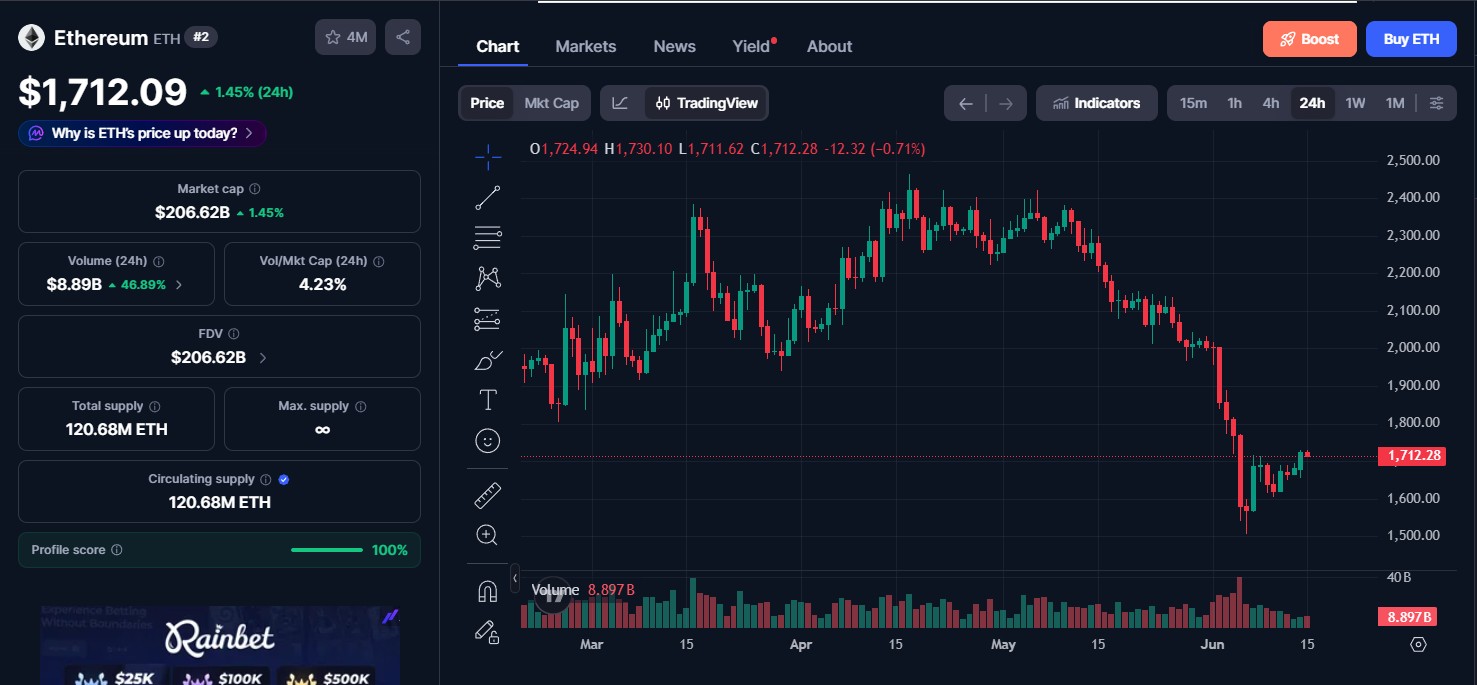Open the News tab

[x=675, y=46]
